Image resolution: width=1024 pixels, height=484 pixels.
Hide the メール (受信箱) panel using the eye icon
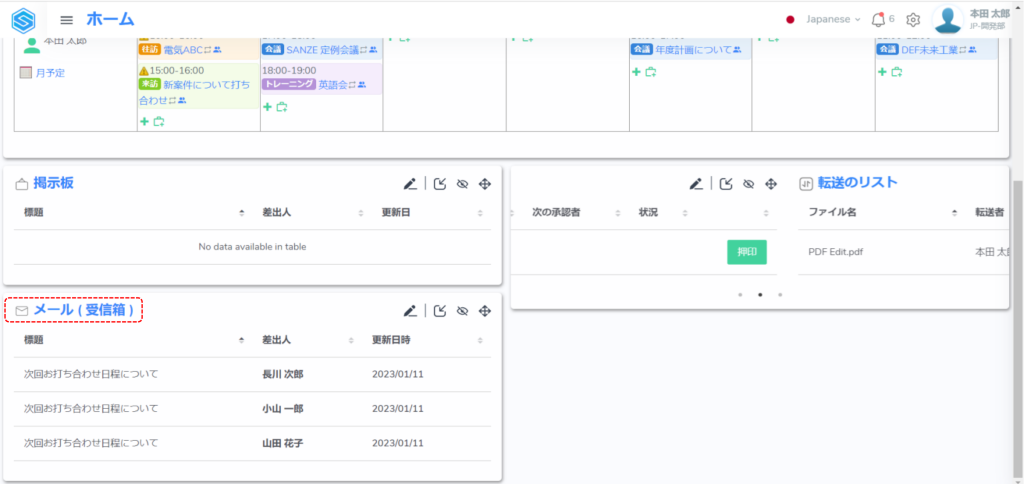pyautogui.click(x=462, y=311)
